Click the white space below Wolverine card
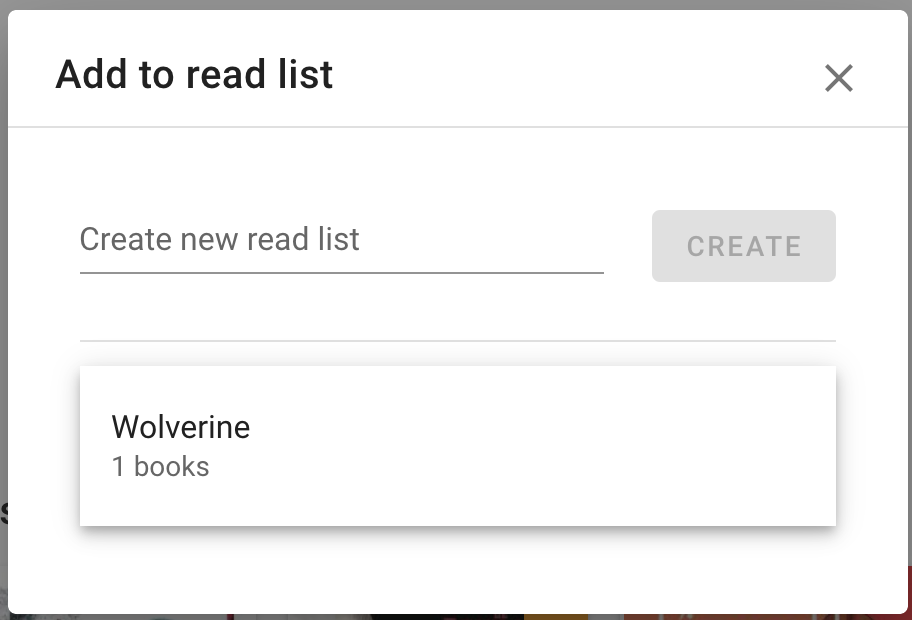Image resolution: width=912 pixels, height=620 pixels. tap(457, 568)
